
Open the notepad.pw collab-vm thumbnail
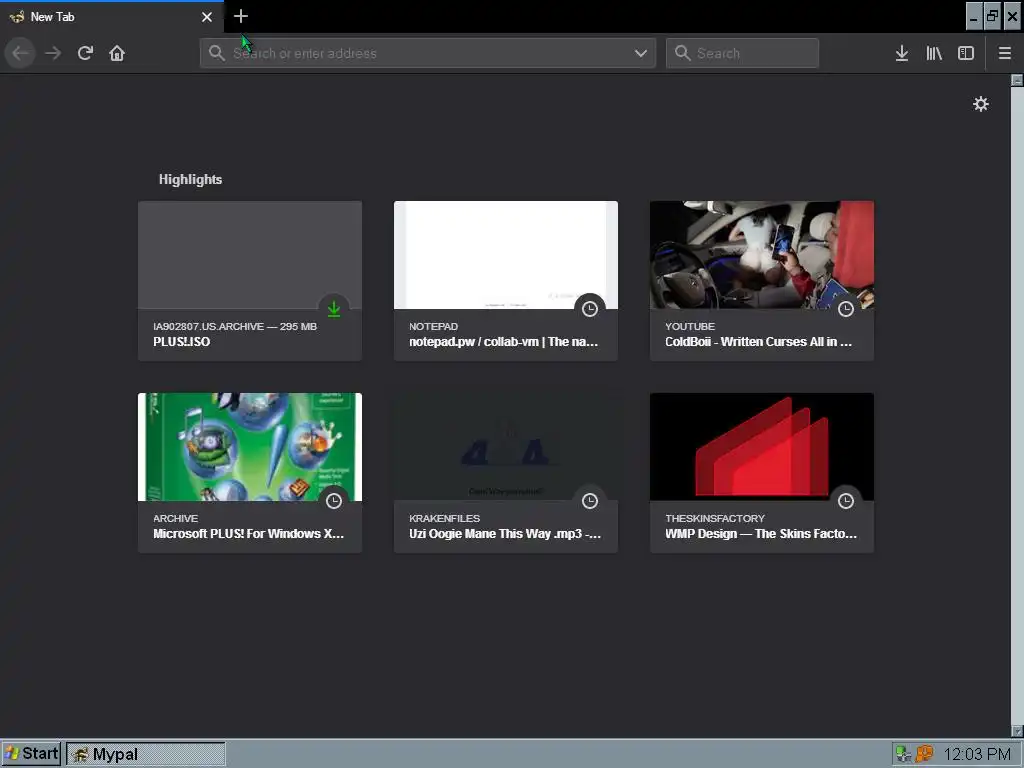(x=505, y=255)
